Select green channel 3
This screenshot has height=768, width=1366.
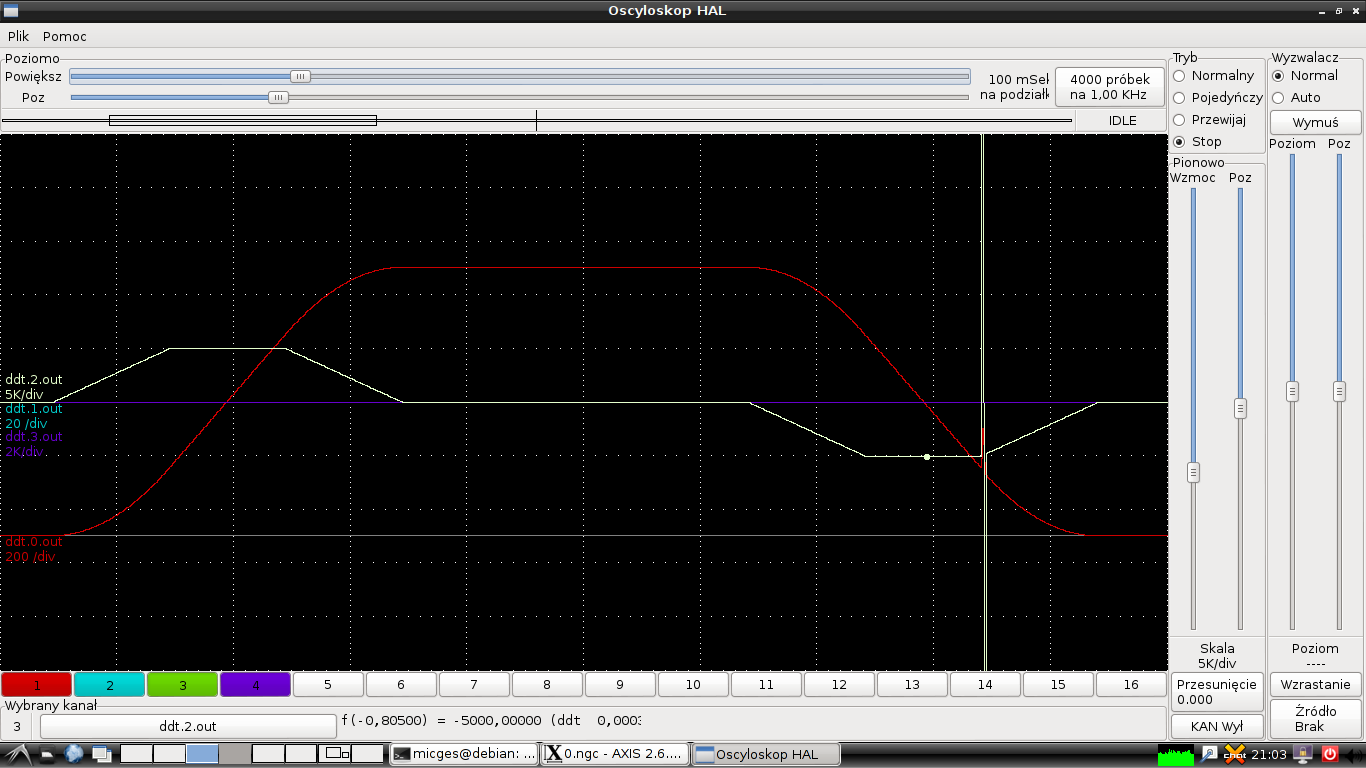183,685
